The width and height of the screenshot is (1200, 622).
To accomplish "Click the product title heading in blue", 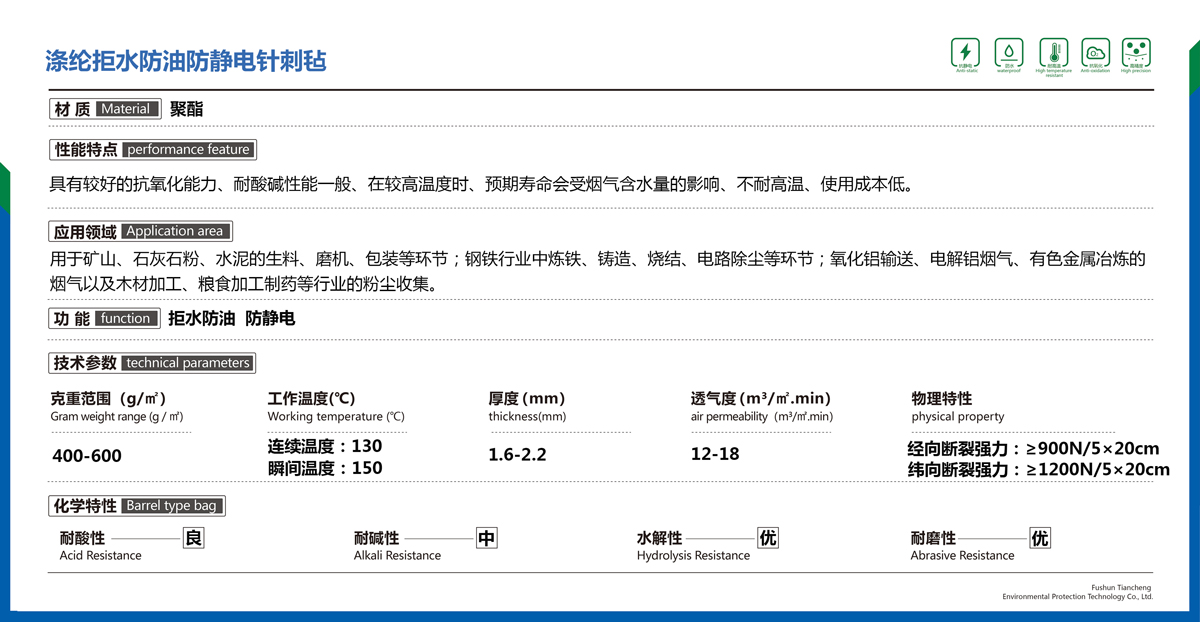I will [x=186, y=61].
